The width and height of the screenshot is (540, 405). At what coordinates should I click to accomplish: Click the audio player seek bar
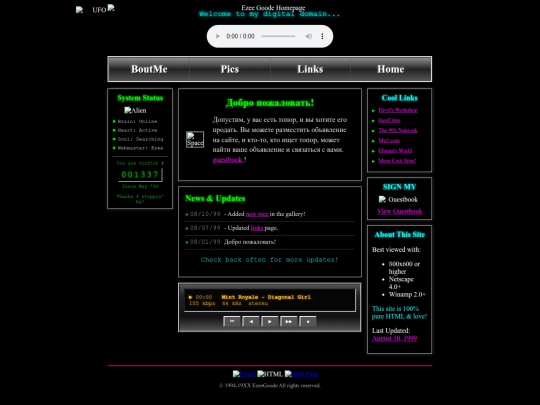pyautogui.click(x=278, y=36)
